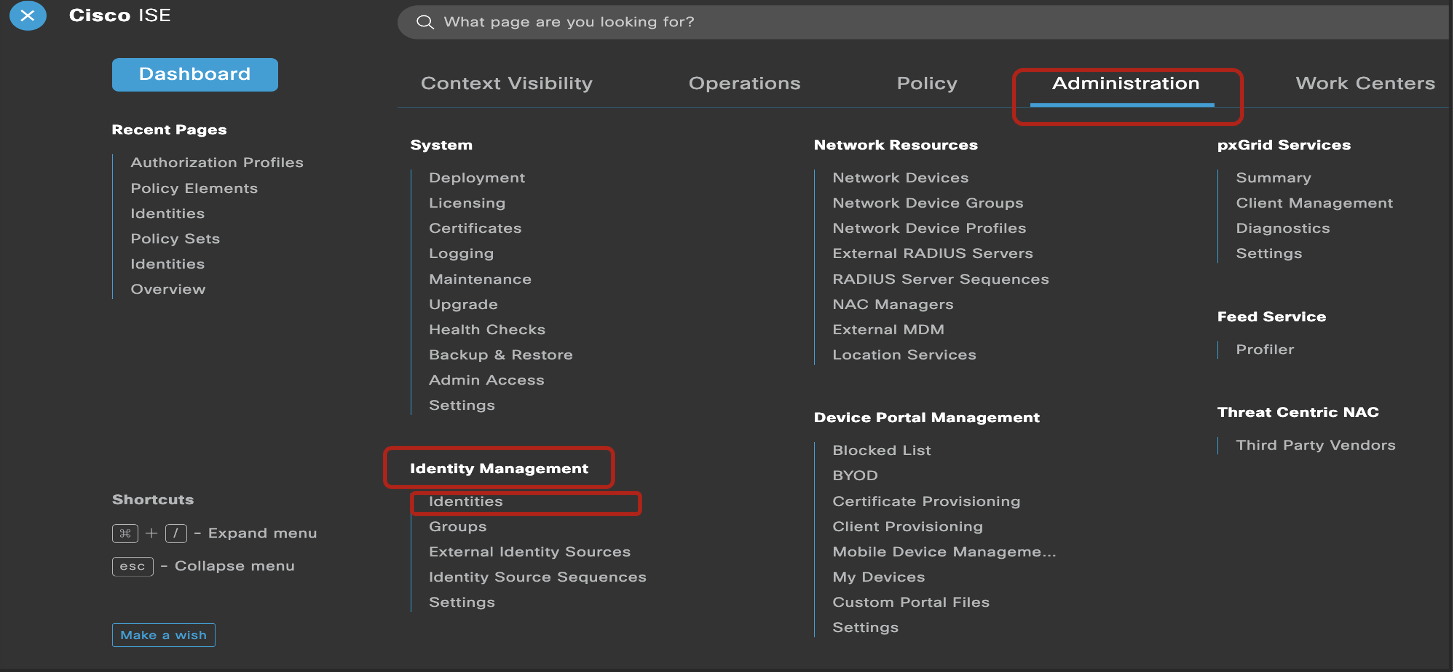Click the Make a wish button
Image resolution: width=1454 pixels, height=672 pixels.
[163, 634]
